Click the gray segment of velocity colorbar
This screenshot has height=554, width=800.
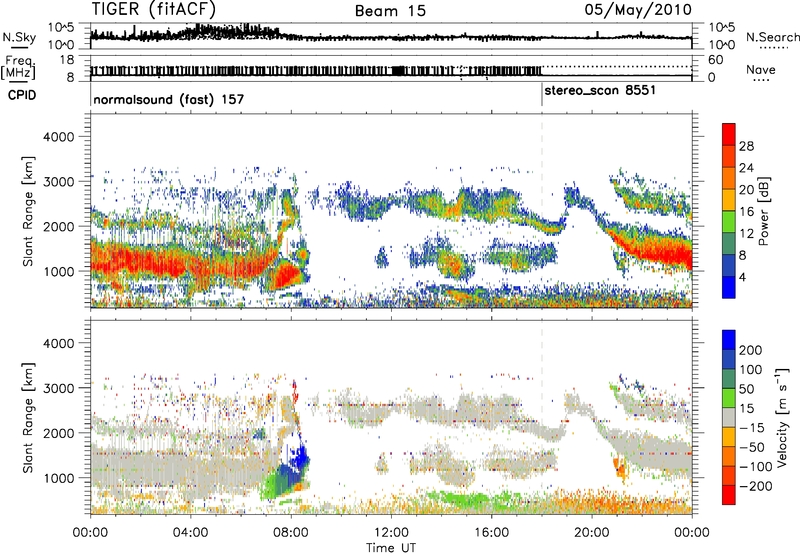[729, 417]
